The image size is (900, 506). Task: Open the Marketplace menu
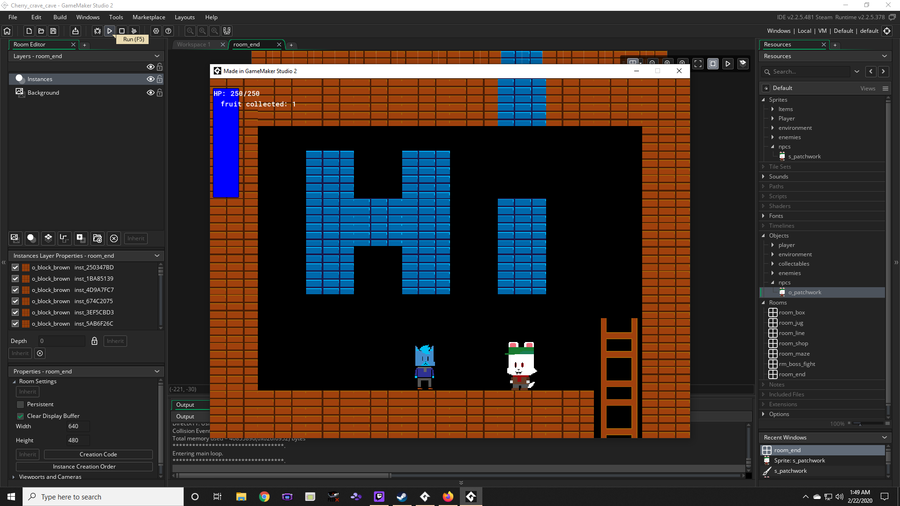click(x=149, y=17)
